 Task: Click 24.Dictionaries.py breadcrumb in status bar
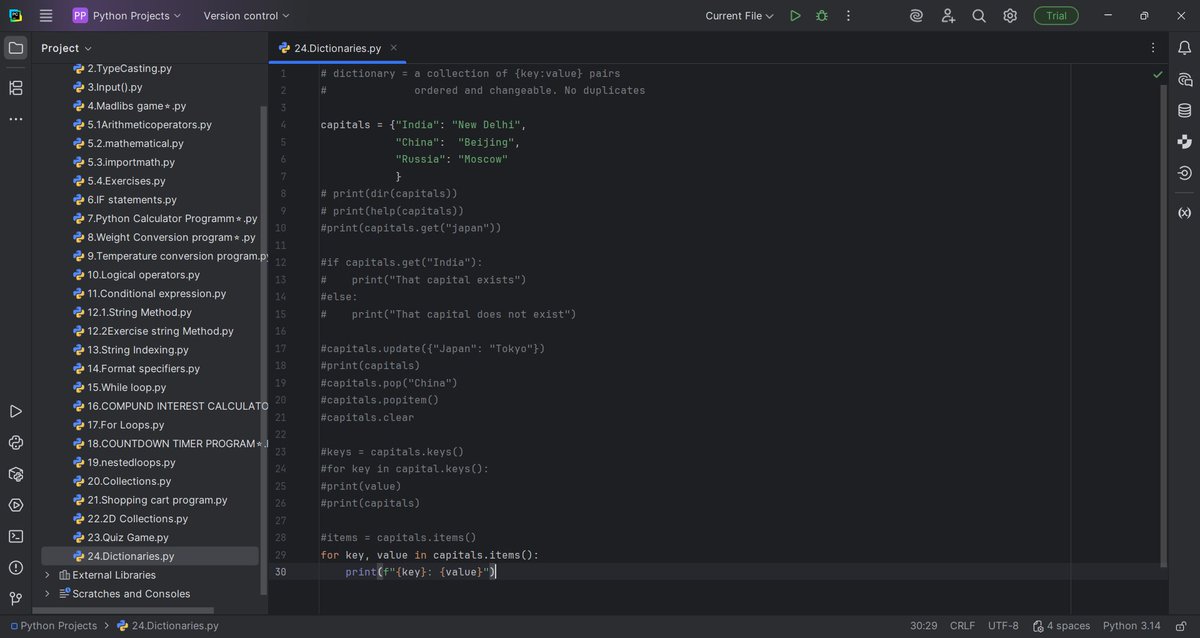point(168,626)
